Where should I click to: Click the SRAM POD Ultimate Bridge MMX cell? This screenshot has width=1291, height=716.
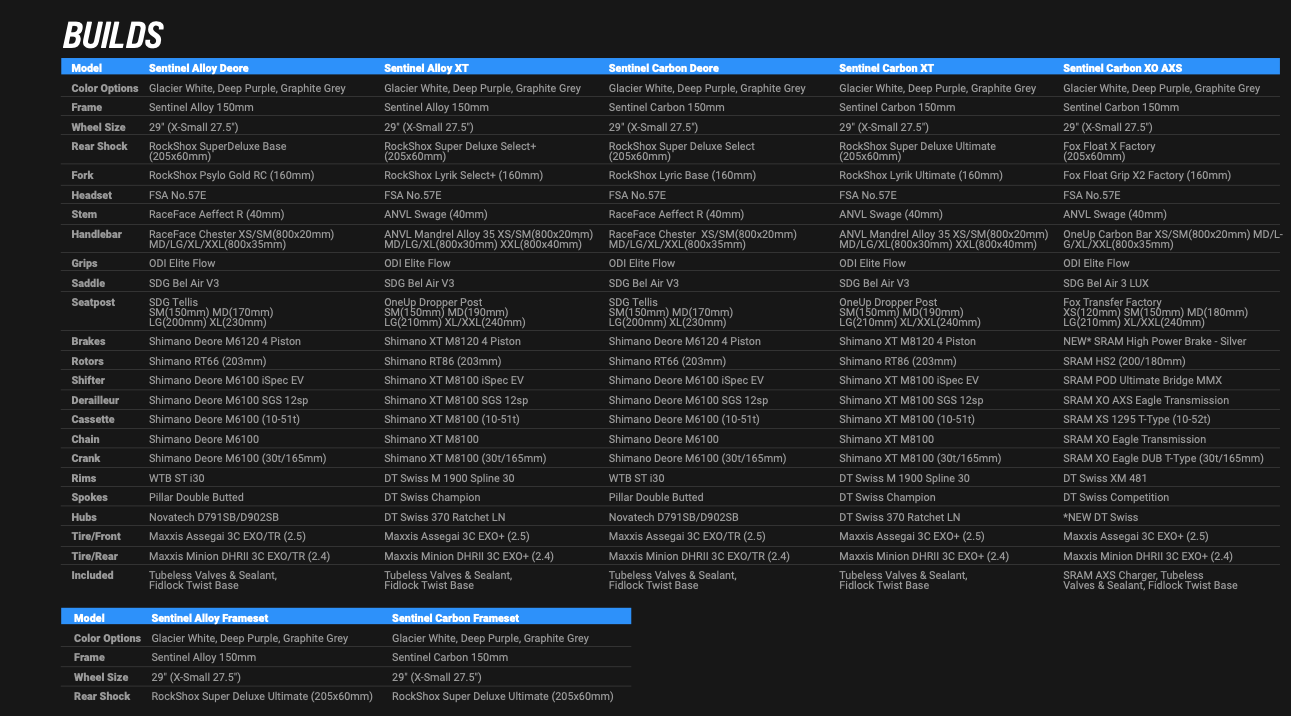pos(1143,380)
